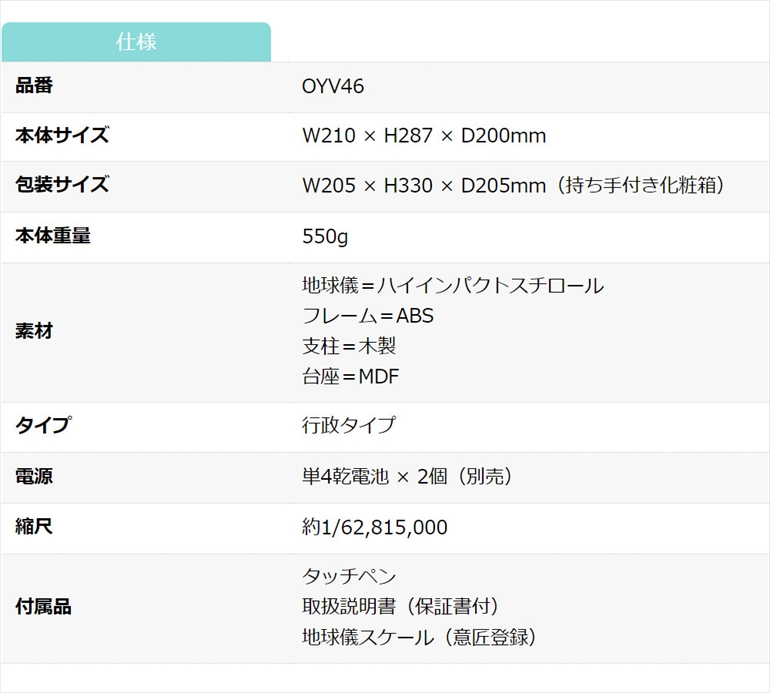
Task: Click the 本体重量 row label
Action: click(x=54, y=236)
